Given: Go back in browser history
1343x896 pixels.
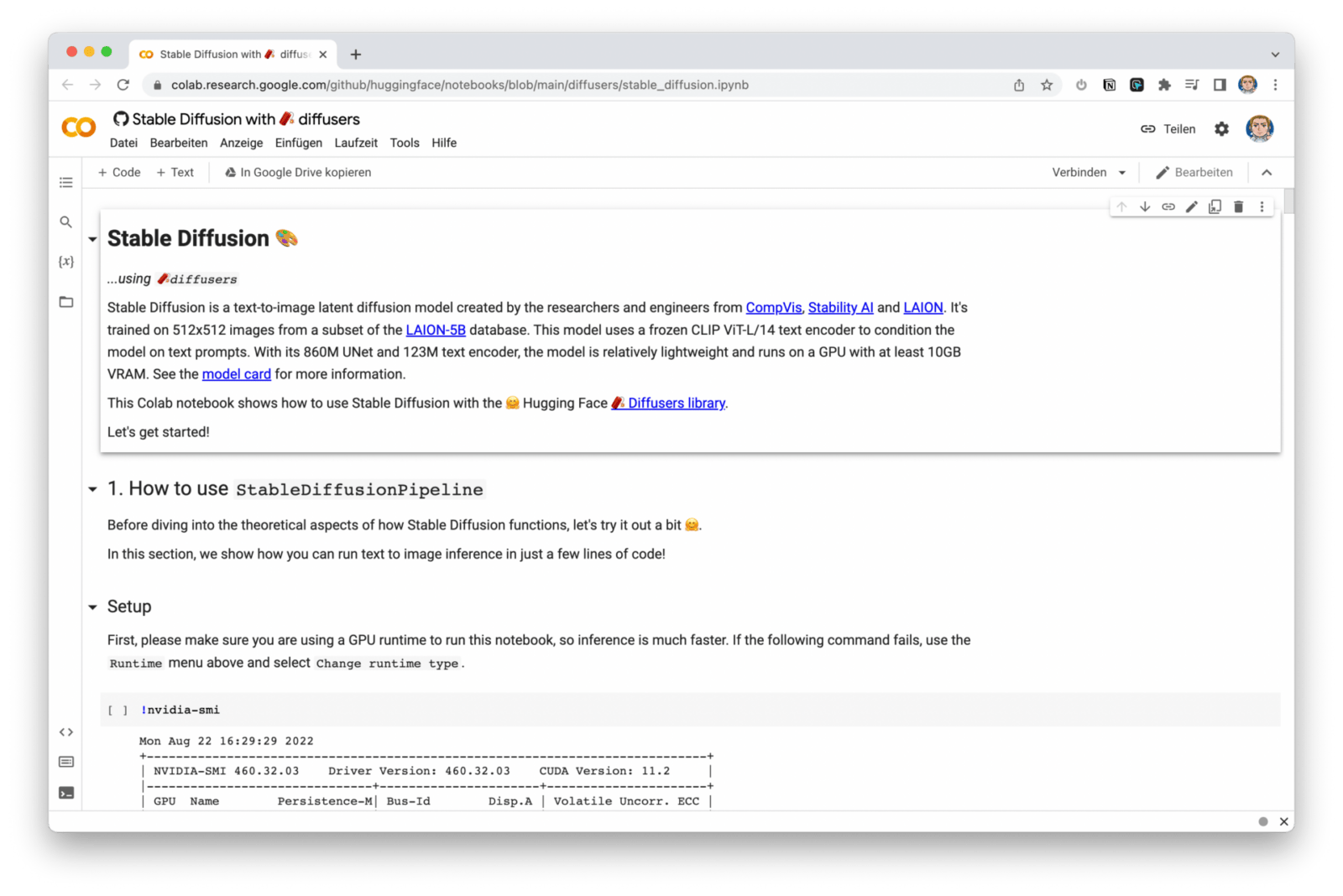Looking at the screenshot, I should pos(68,85).
